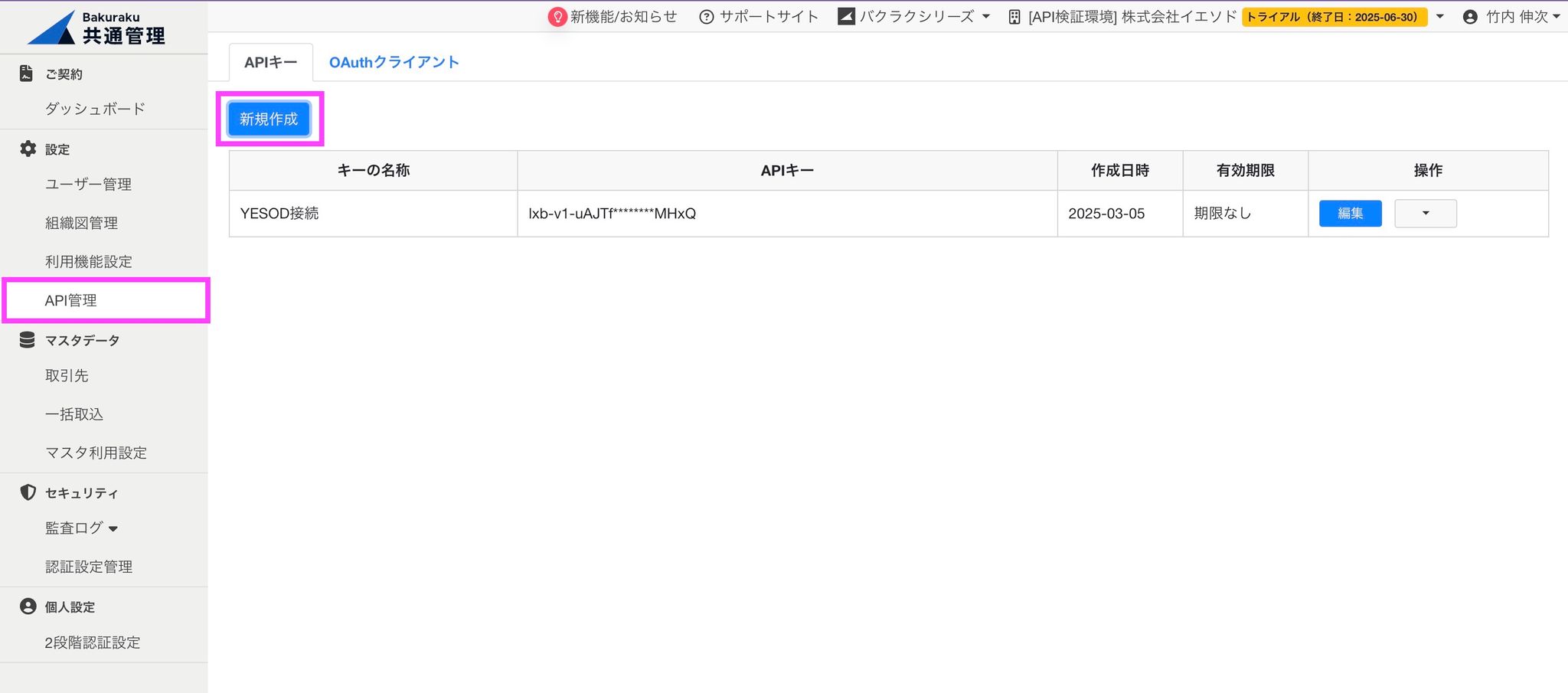Click the 新機能/お知らせ lightbulb icon
Image resolution: width=1568 pixels, height=693 pixels.
(x=558, y=15)
